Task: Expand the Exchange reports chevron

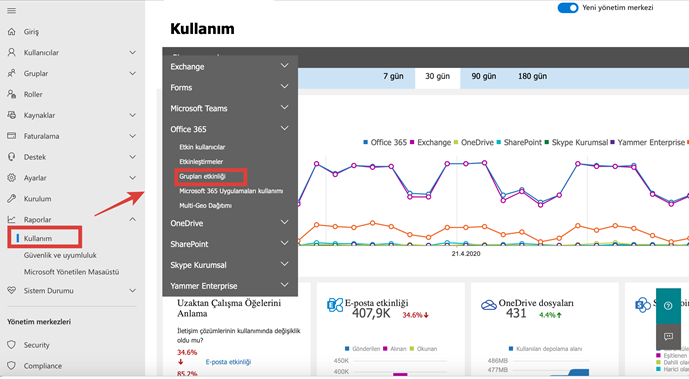Action: click(285, 65)
